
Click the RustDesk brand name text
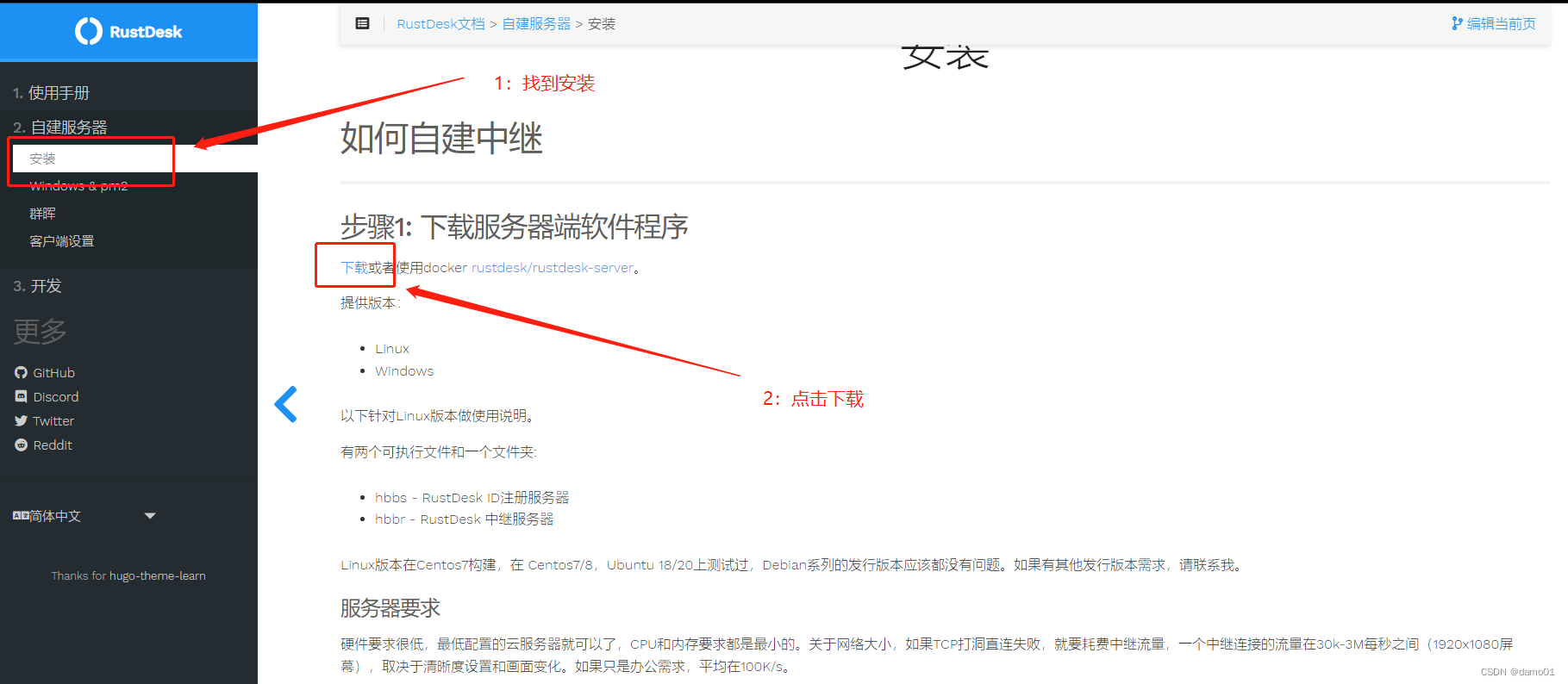click(146, 32)
